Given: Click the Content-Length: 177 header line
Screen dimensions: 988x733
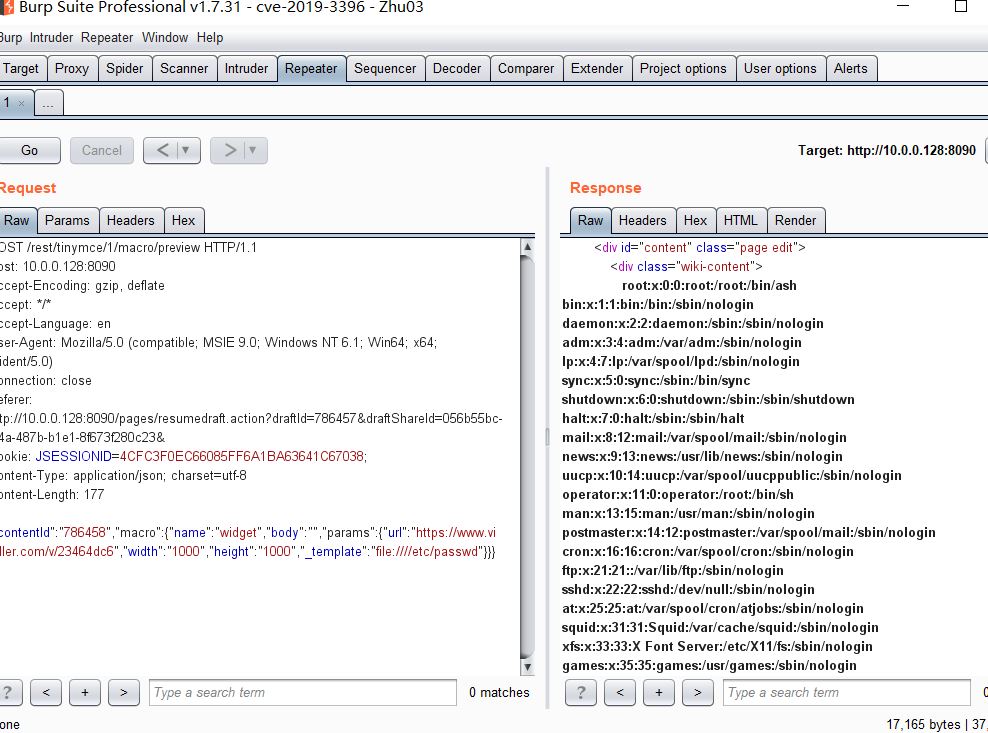Looking at the screenshot, I should [52, 495].
